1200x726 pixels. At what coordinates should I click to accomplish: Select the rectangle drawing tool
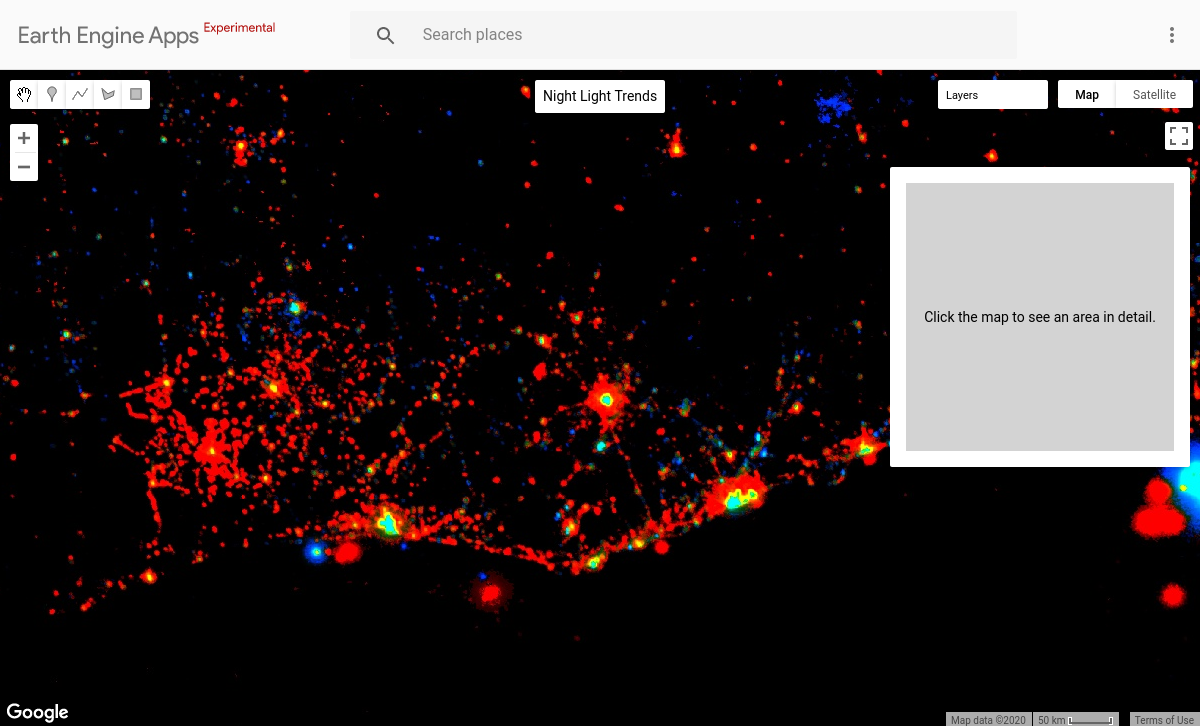pyautogui.click(x=135, y=94)
